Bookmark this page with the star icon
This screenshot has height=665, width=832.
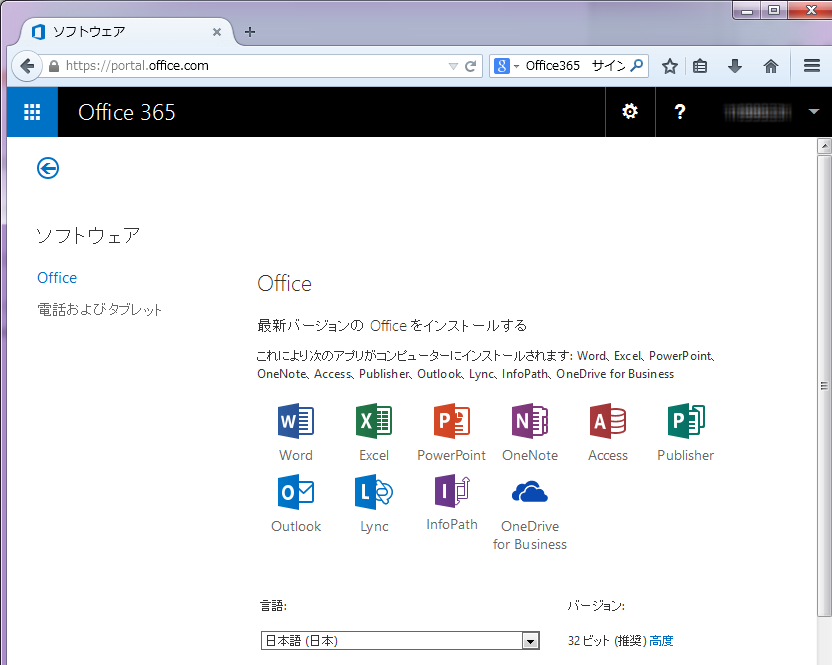coord(670,66)
